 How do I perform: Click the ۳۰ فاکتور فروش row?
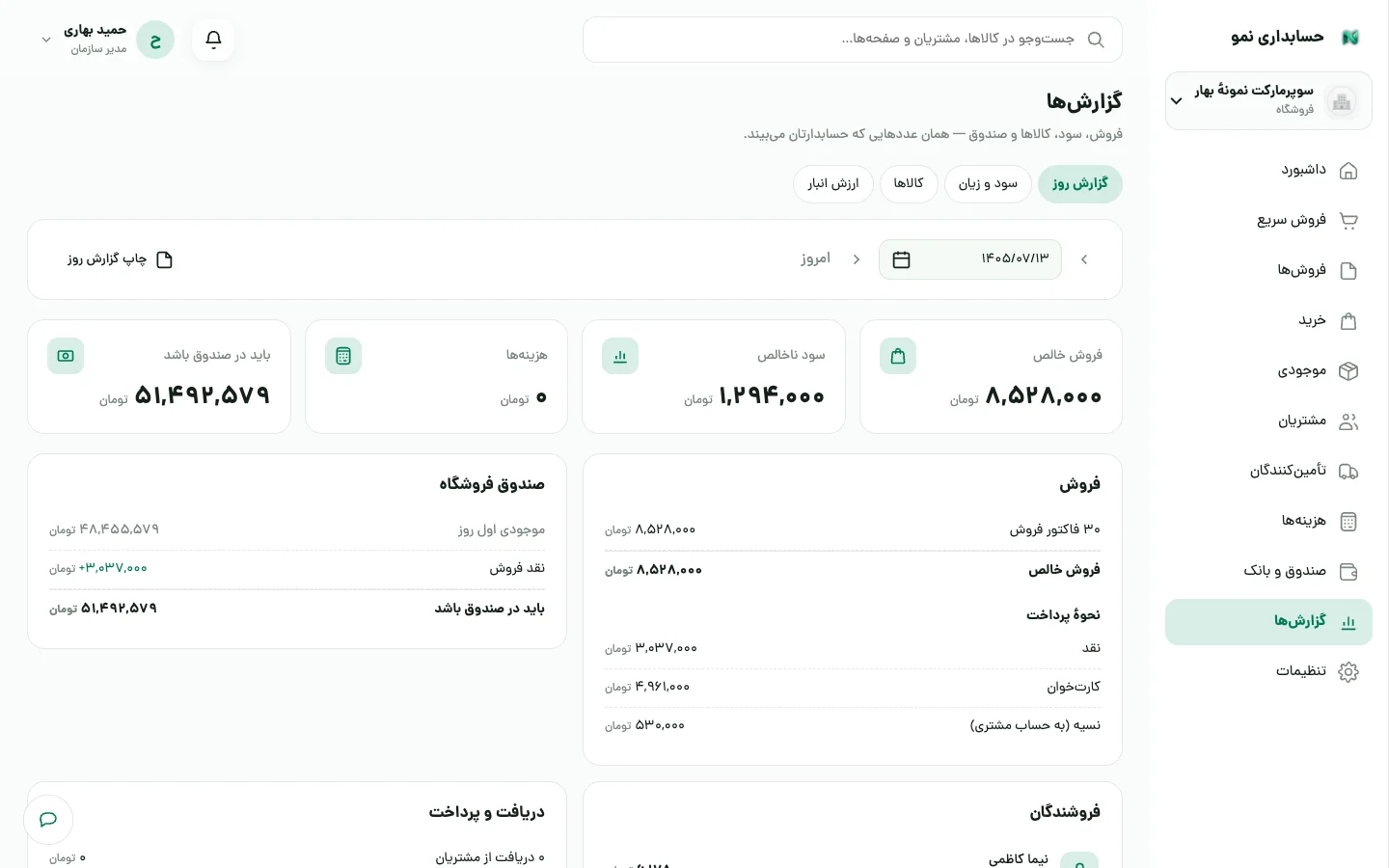(853, 529)
